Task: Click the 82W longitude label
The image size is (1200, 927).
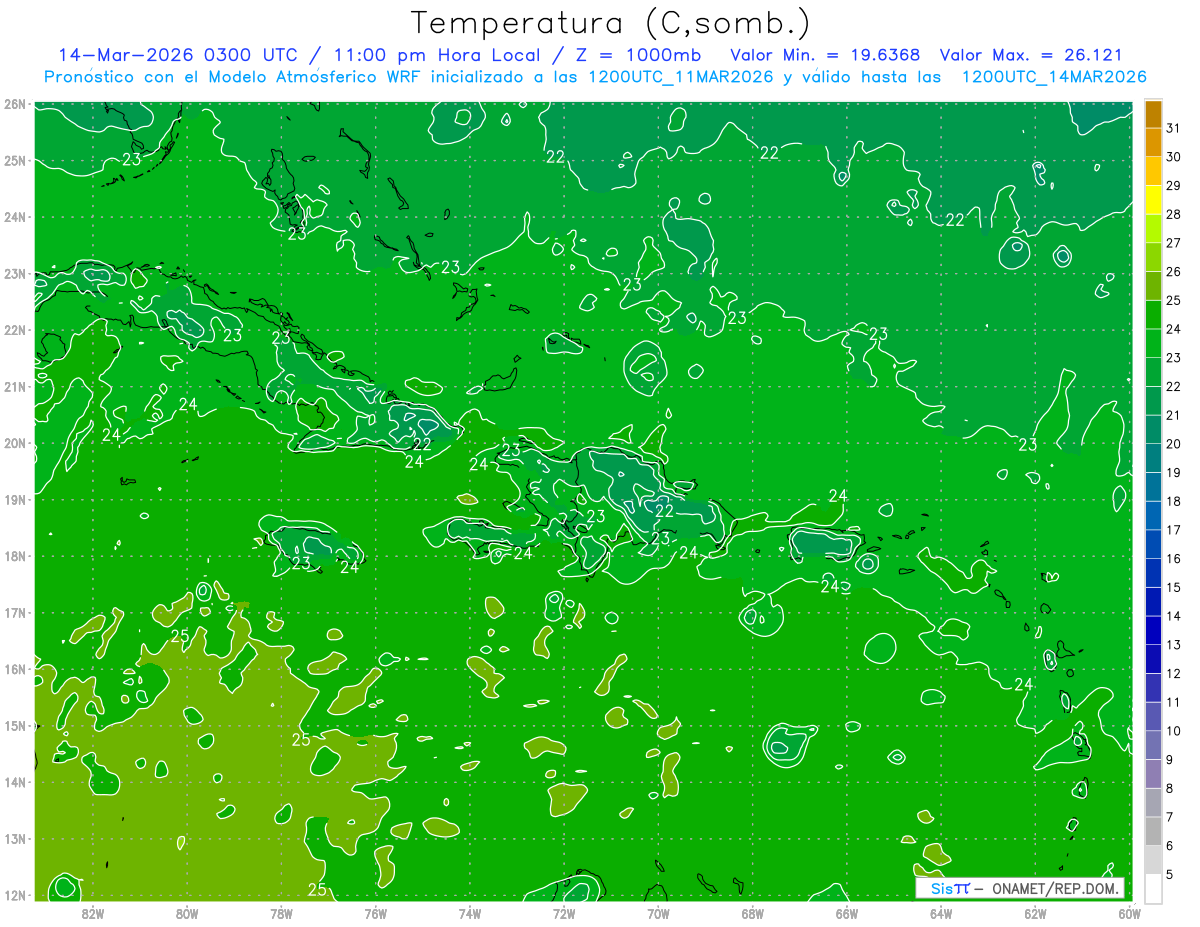Action: pos(92,913)
